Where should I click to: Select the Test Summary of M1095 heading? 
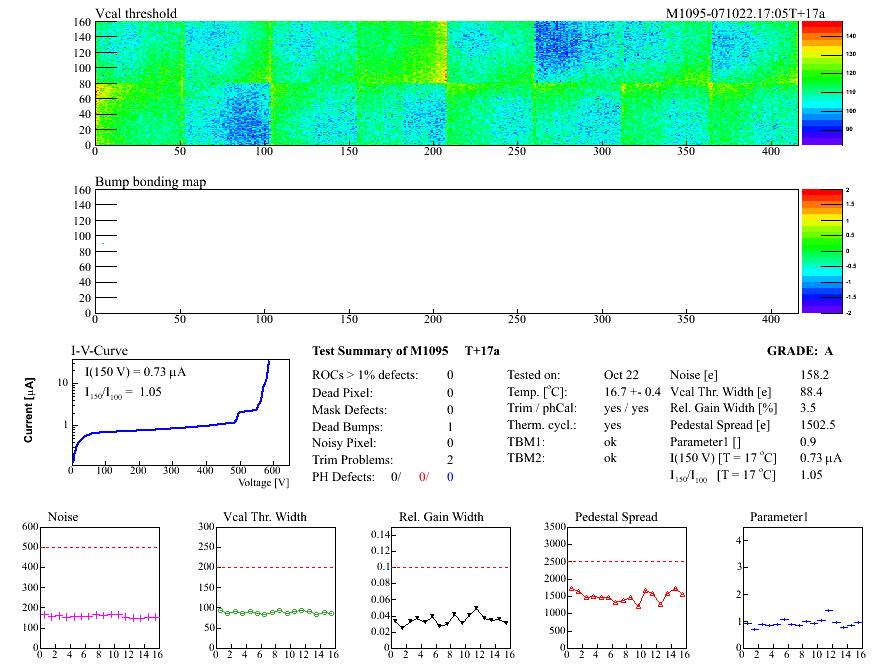point(380,351)
